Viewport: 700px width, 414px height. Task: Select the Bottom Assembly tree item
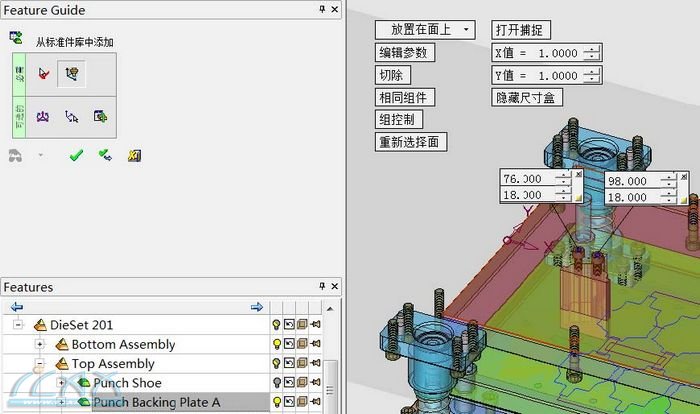(x=123, y=344)
